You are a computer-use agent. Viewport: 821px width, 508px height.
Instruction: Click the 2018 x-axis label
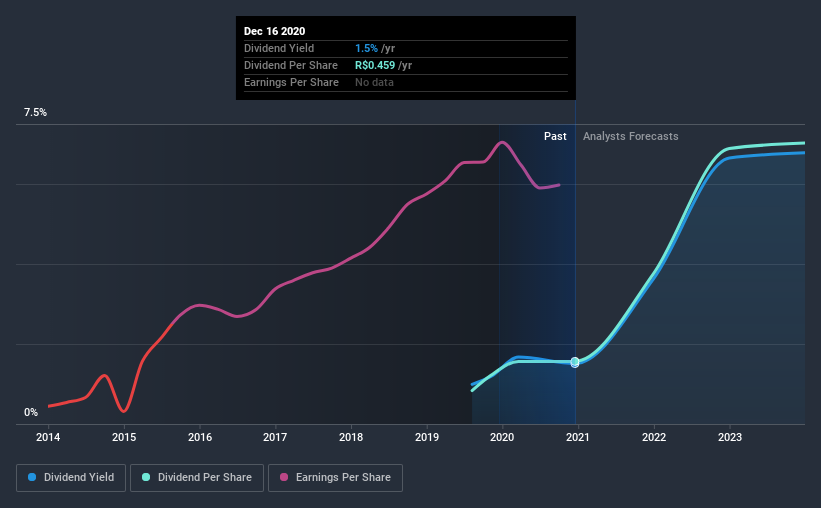tap(351, 437)
